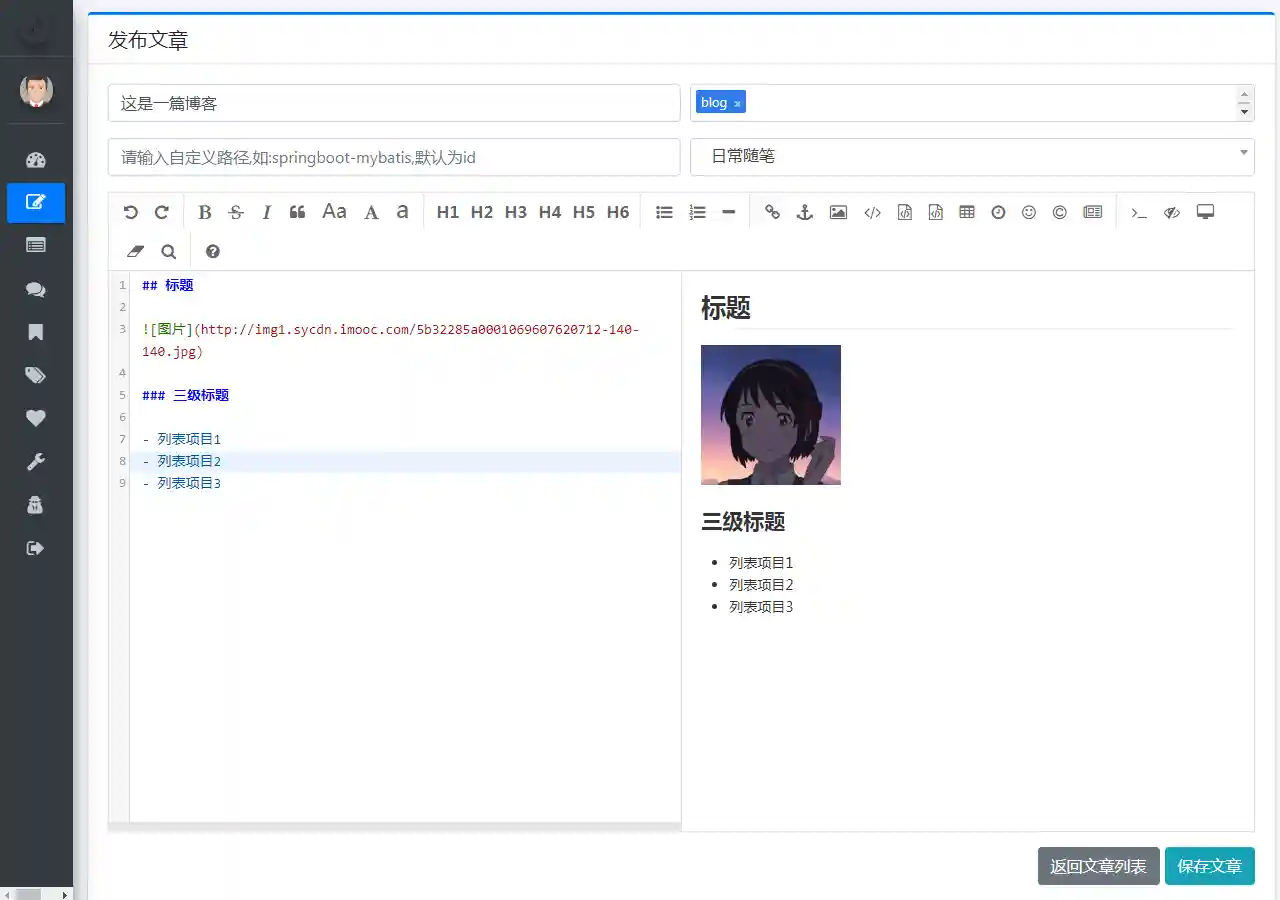Open the editor help question icon
The width and height of the screenshot is (1280, 900).
click(212, 252)
